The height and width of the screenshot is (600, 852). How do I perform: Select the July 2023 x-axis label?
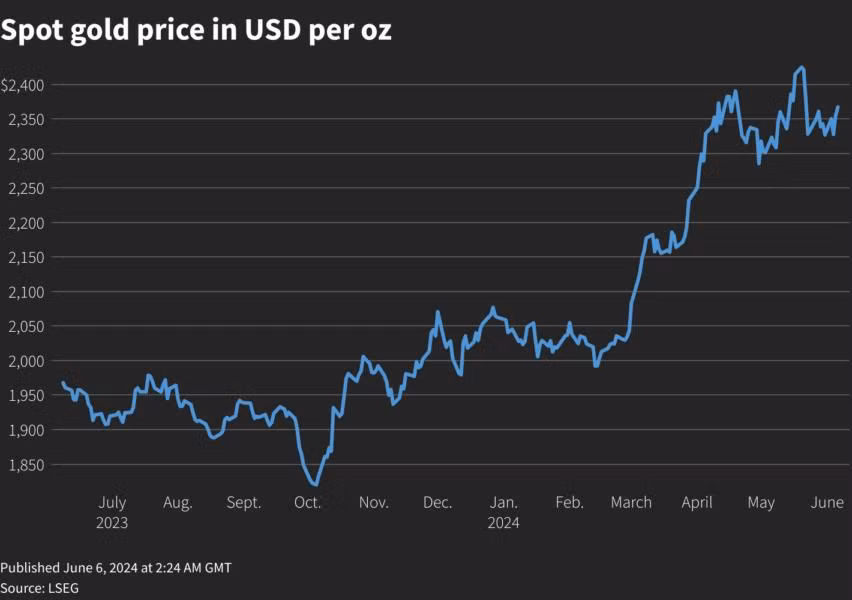pyautogui.click(x=112, y=512)
